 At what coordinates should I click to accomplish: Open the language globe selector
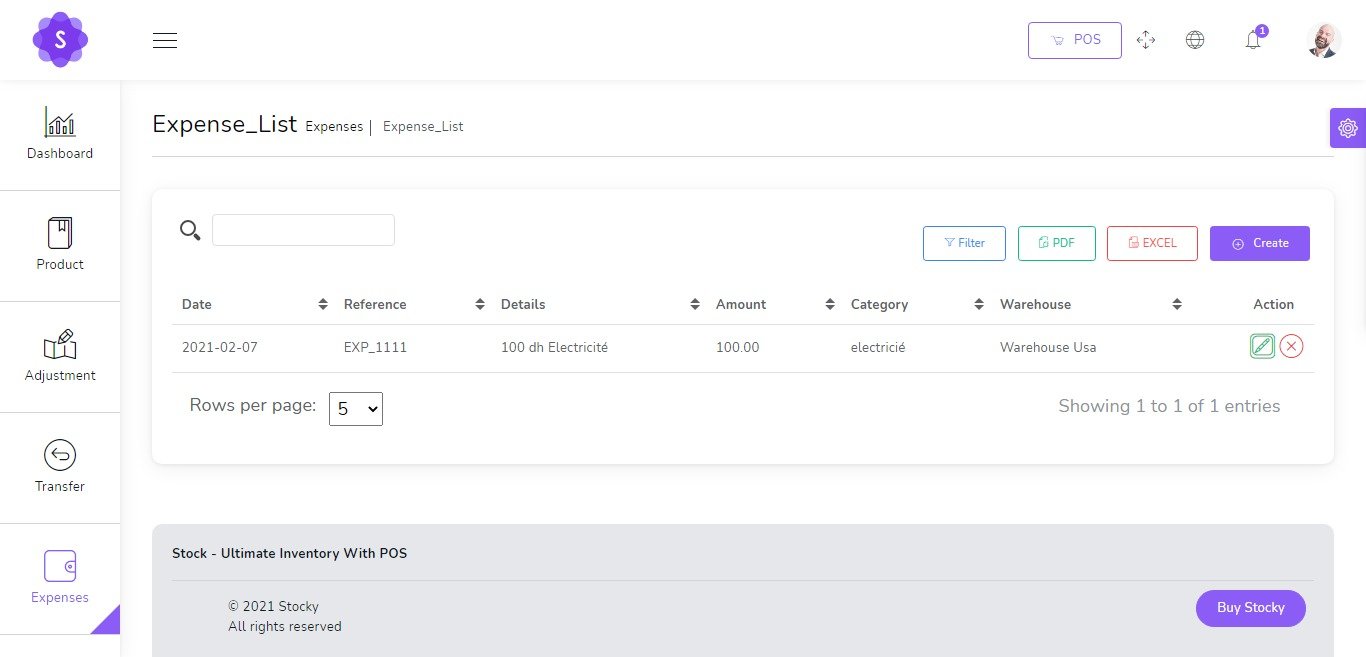pyautogui.click(x=1194, y=40)
